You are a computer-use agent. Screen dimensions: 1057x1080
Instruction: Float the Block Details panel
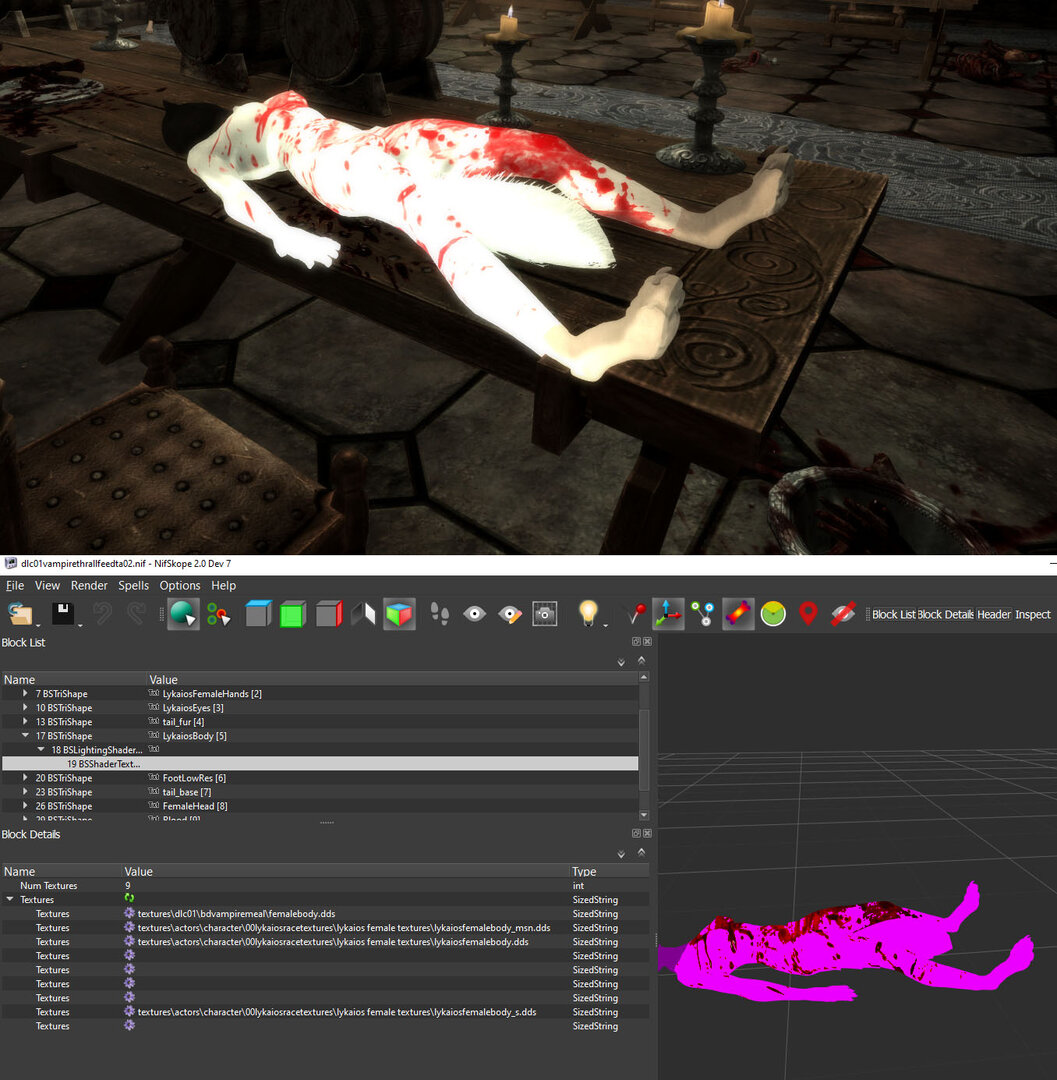(636, 833)
